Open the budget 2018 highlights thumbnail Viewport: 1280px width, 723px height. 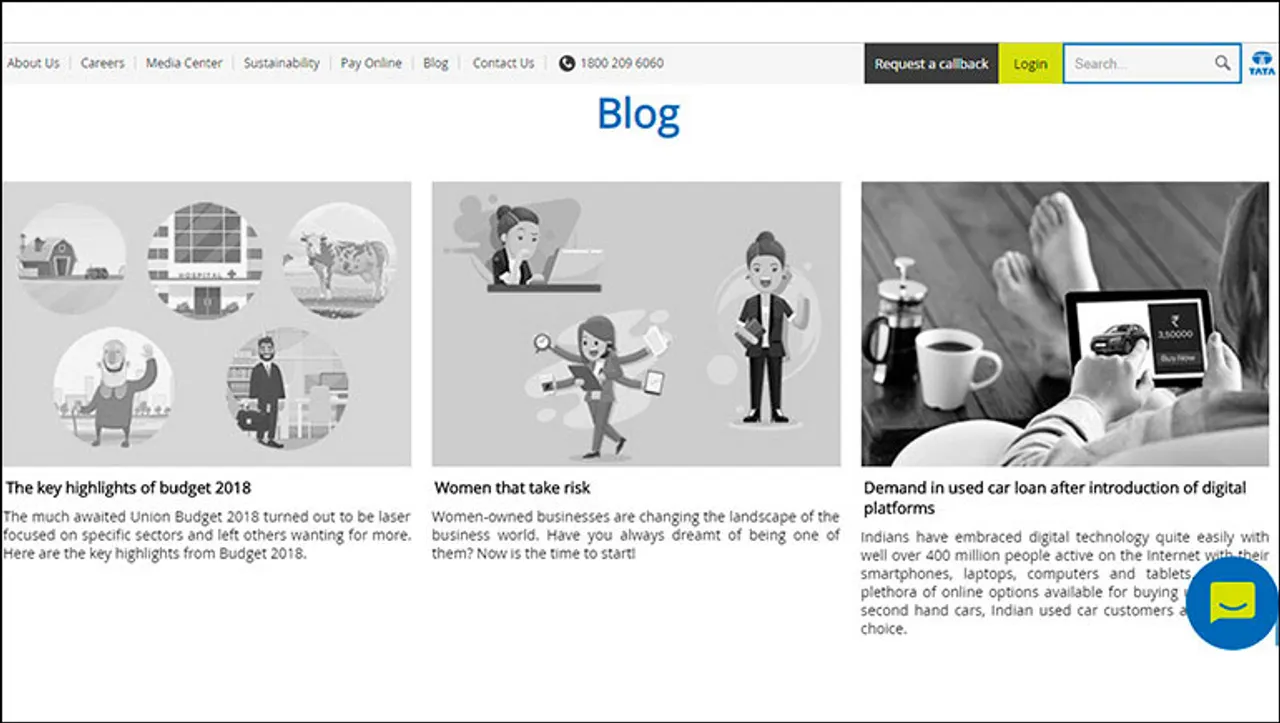coord(206,323)
